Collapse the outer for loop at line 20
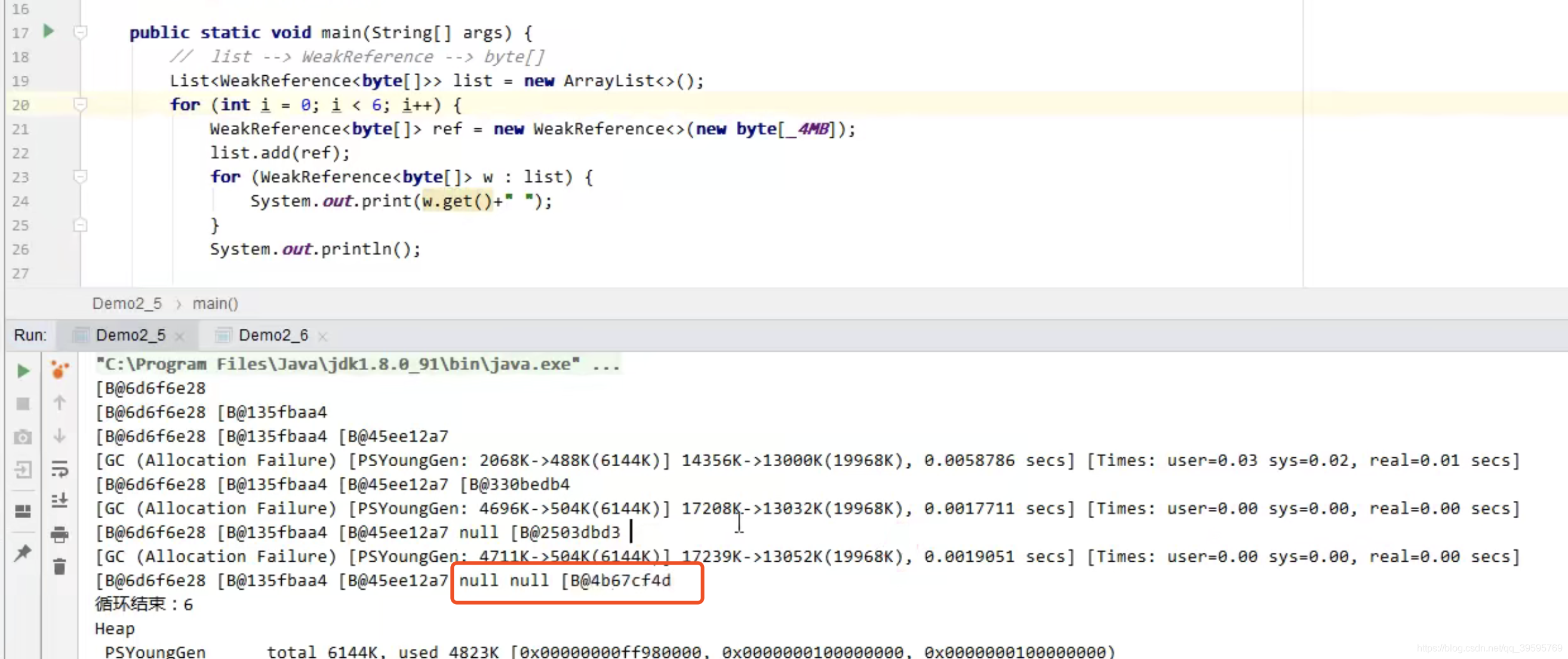The height and width of the screenshot is (659, 1568). coord(81,104)
